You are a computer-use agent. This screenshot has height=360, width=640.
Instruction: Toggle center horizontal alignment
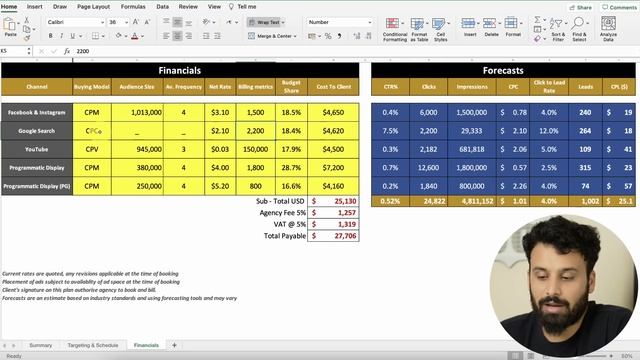(x=177, y=36)
